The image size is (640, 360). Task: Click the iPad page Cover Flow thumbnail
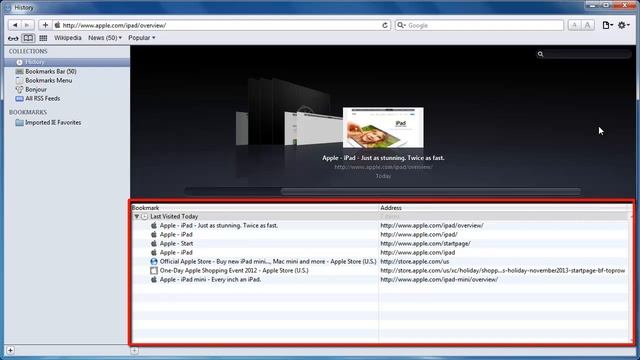383,127
